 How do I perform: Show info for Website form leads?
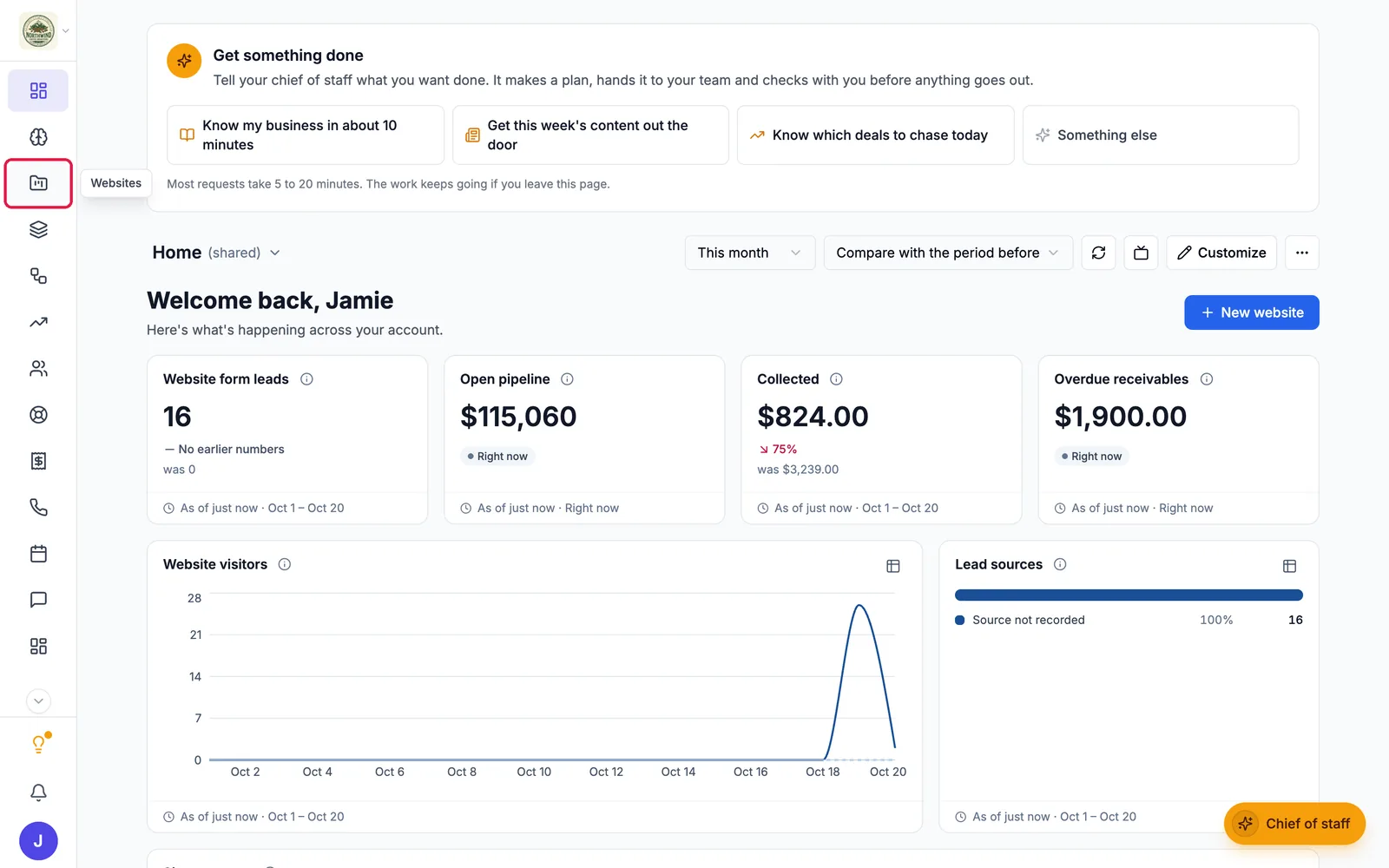306,379
